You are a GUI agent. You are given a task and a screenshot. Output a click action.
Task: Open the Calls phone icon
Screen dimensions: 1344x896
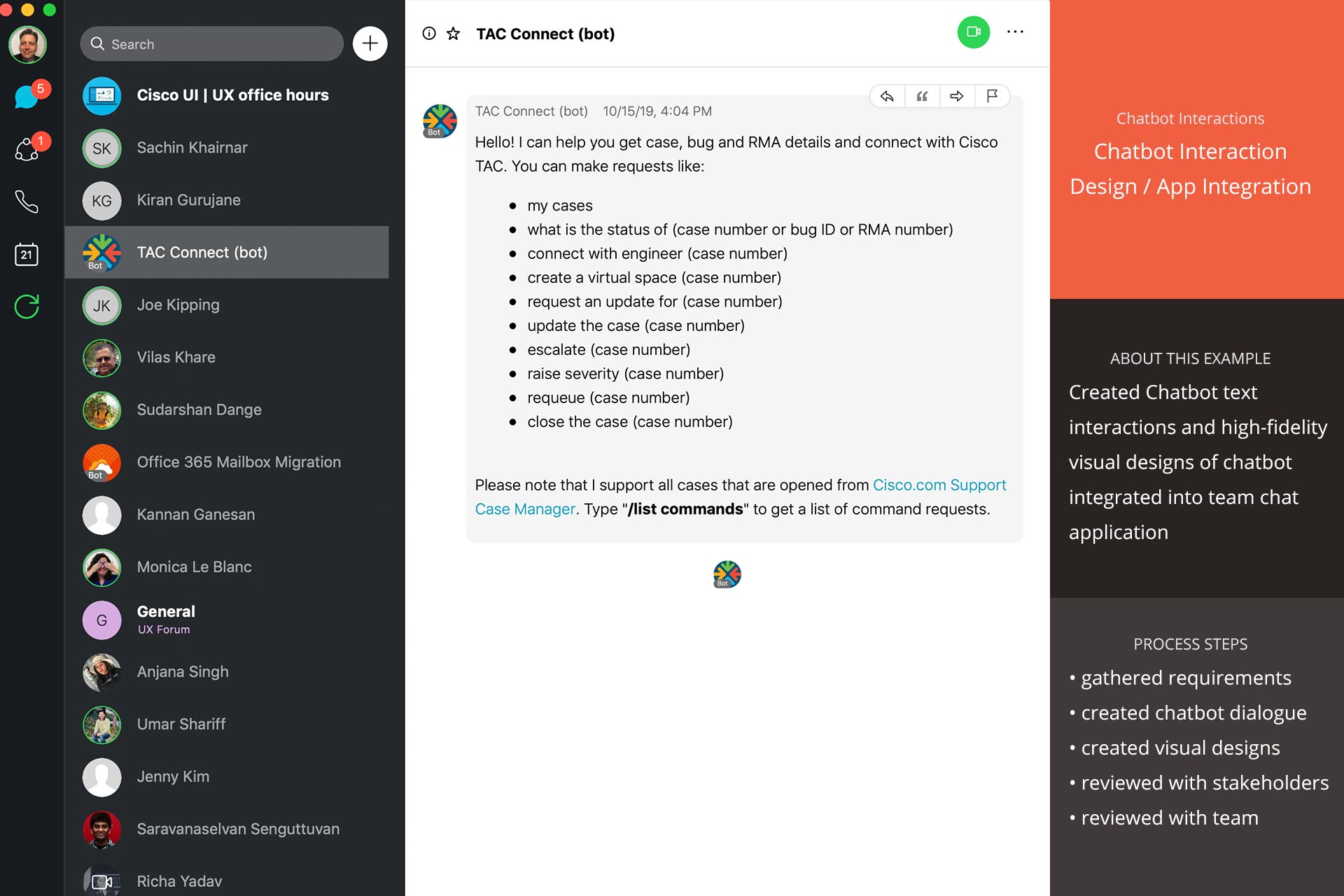point(27,202)
